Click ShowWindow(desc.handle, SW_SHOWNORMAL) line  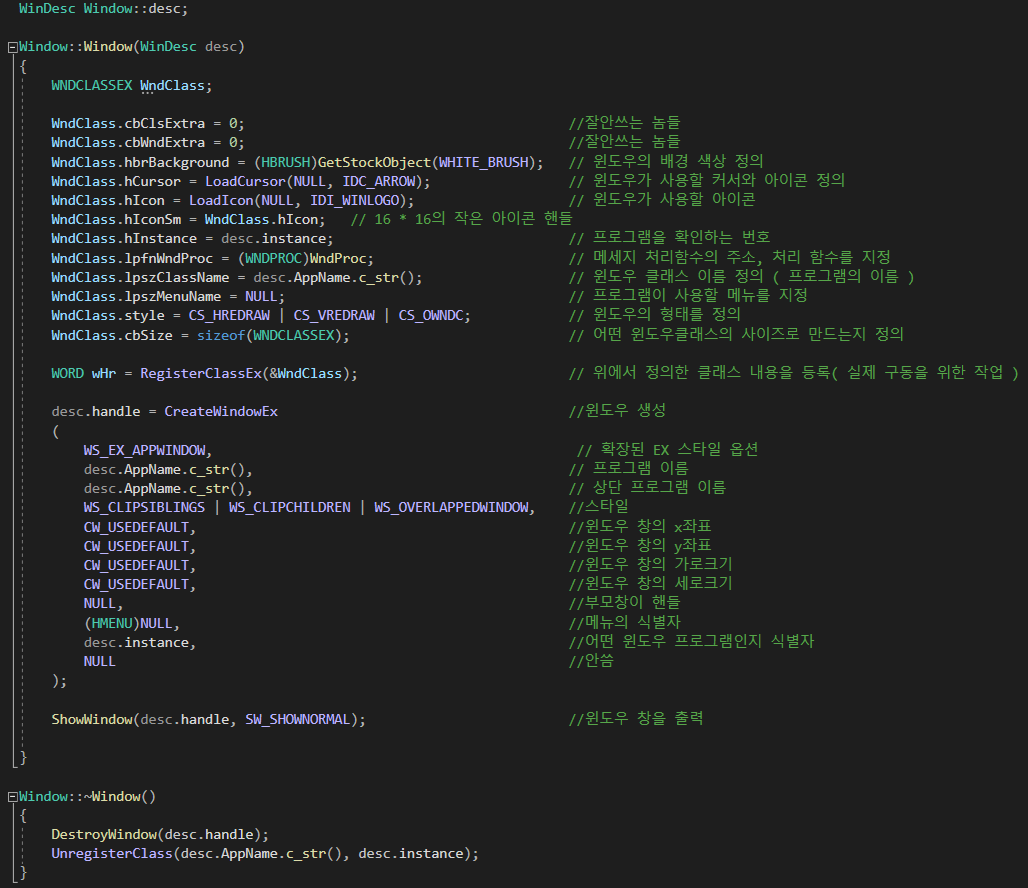click(208, 719)
